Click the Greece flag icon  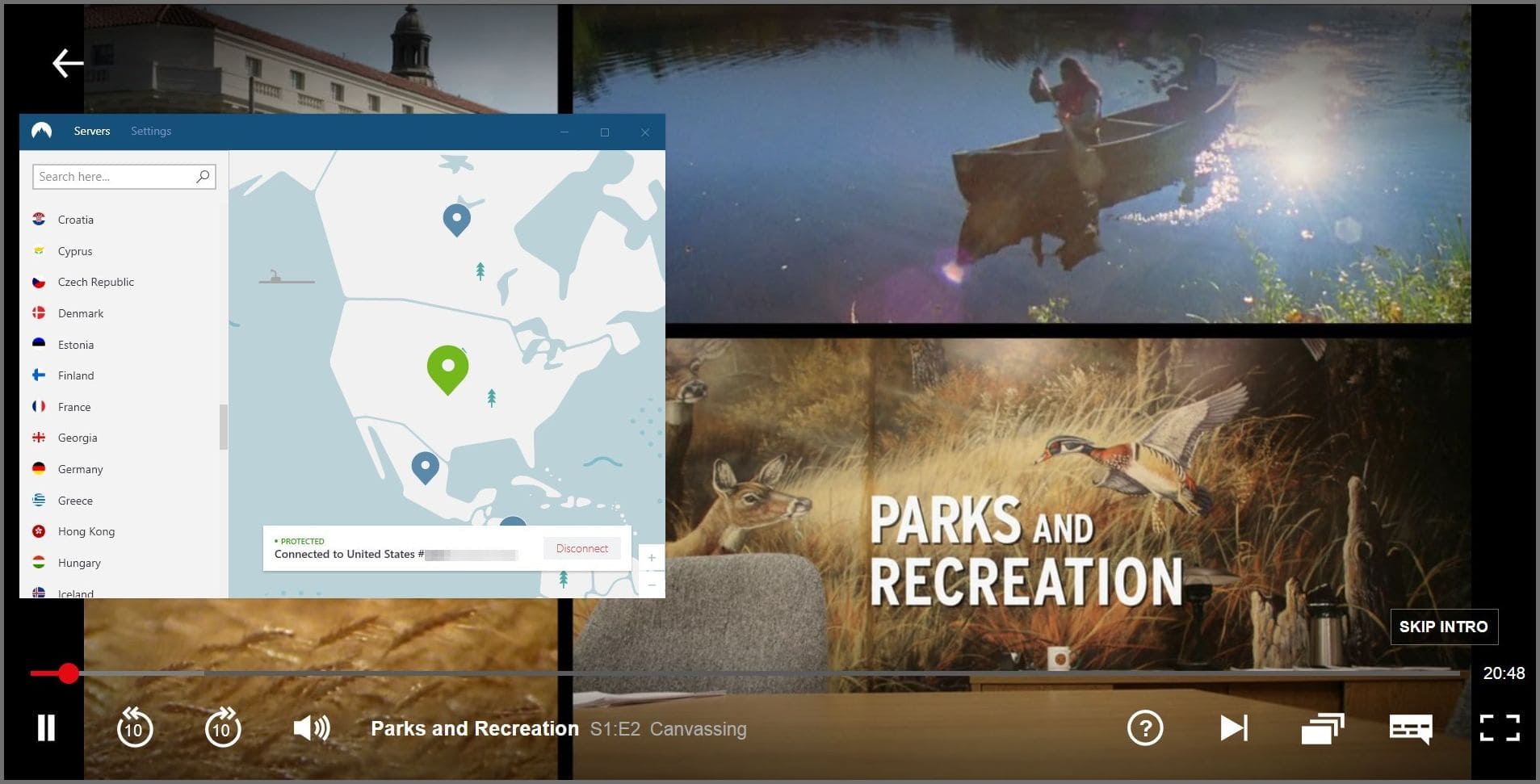39,500
